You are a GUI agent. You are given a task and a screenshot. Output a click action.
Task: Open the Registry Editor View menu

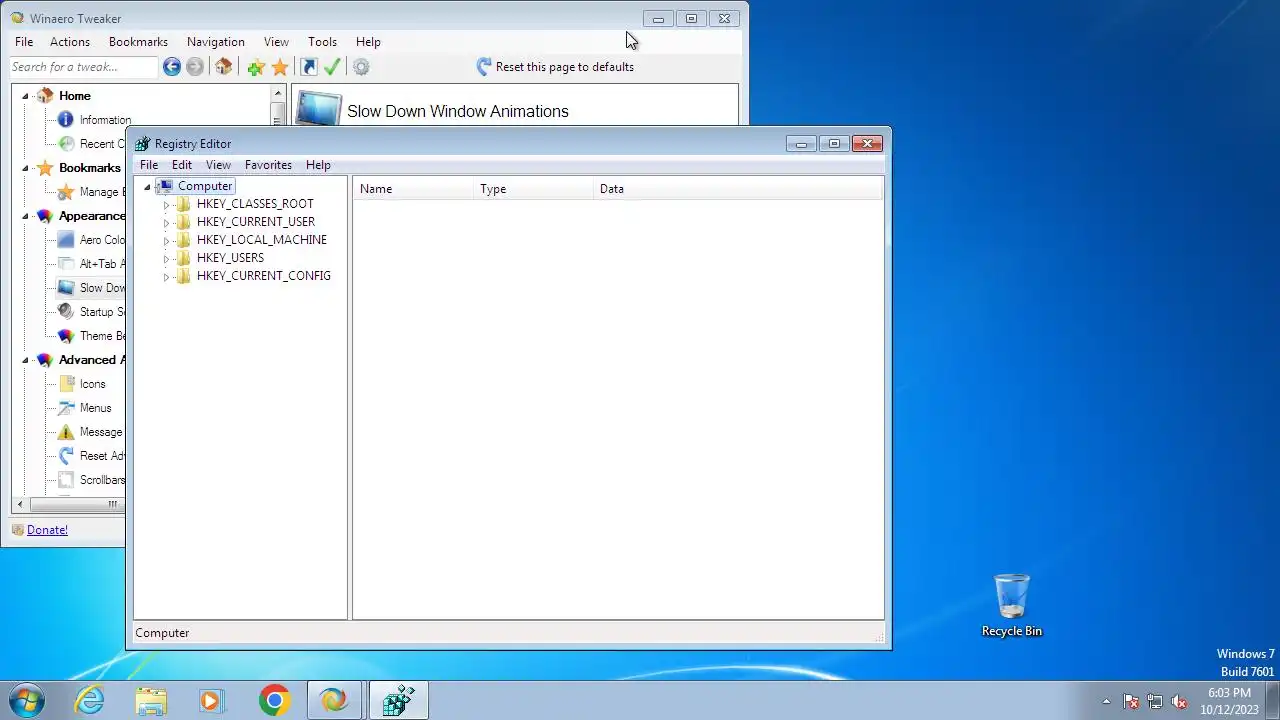tap(218, 165)
